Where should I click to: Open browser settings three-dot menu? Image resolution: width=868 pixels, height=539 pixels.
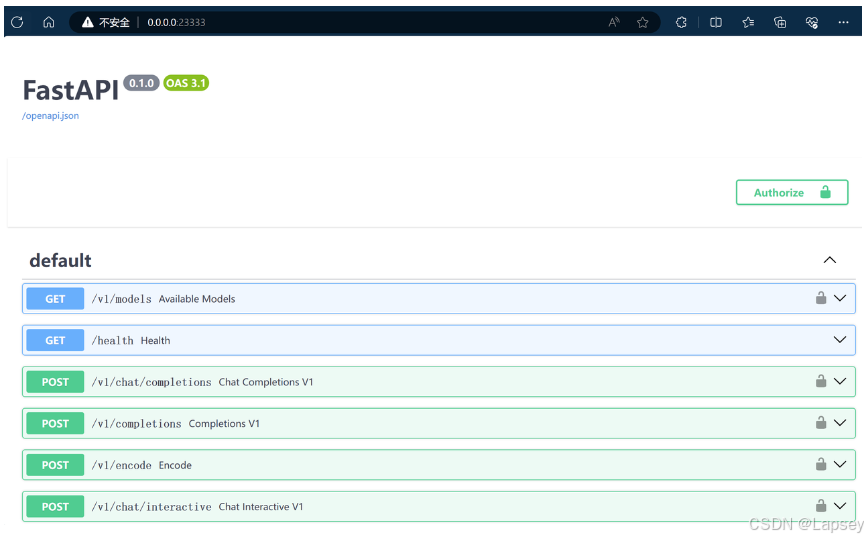click(x=843, y=22)
